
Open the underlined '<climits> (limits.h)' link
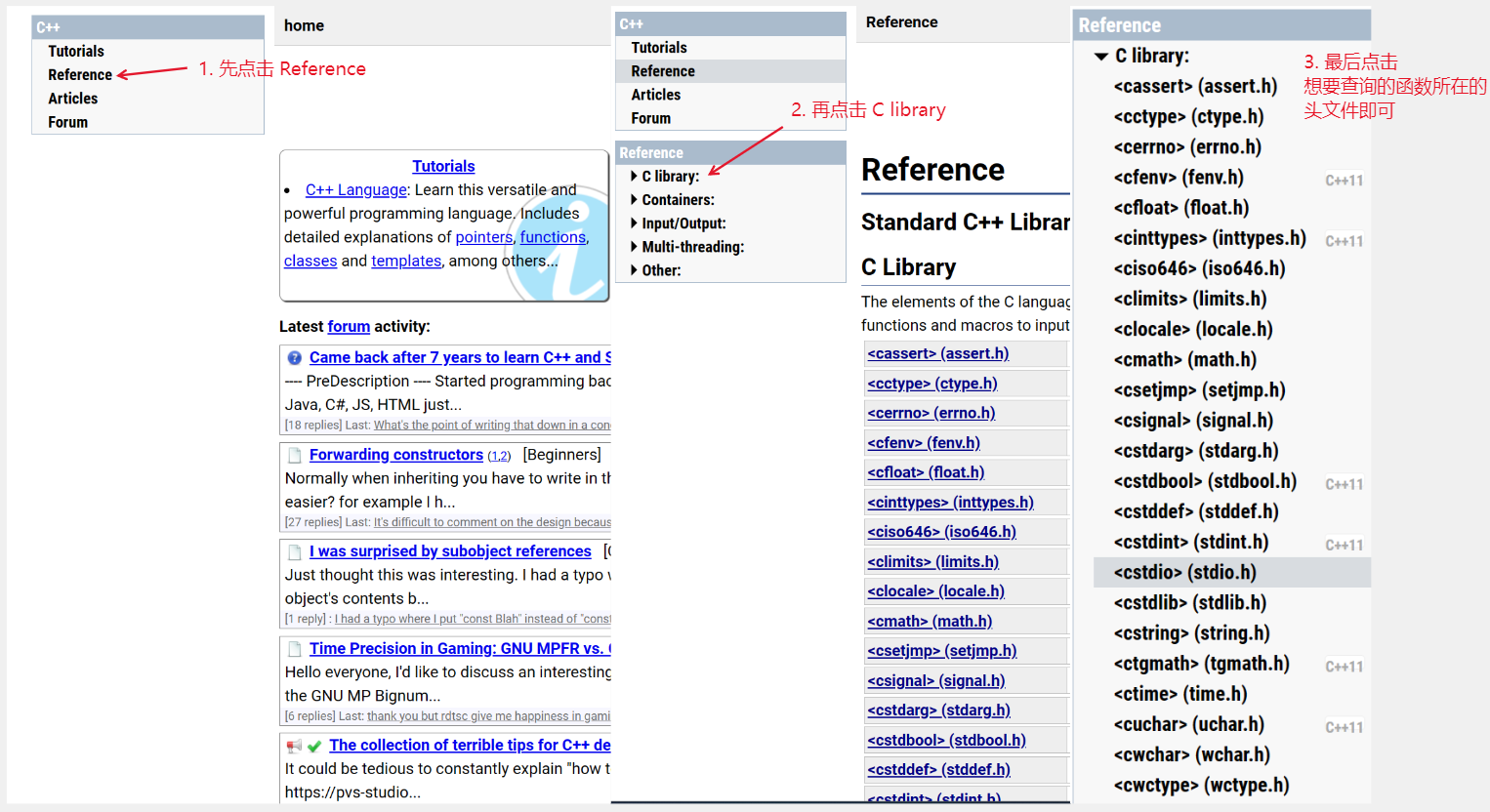coord(932,561)
